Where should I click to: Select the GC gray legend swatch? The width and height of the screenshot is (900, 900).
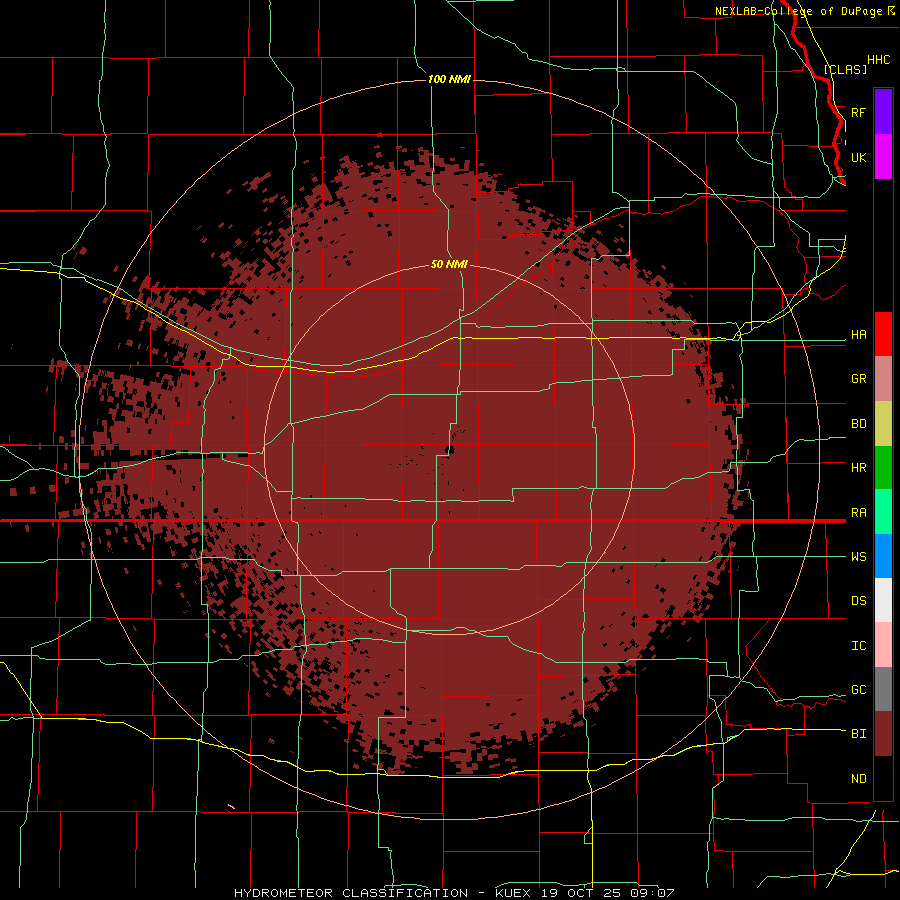tap(883, 689)
